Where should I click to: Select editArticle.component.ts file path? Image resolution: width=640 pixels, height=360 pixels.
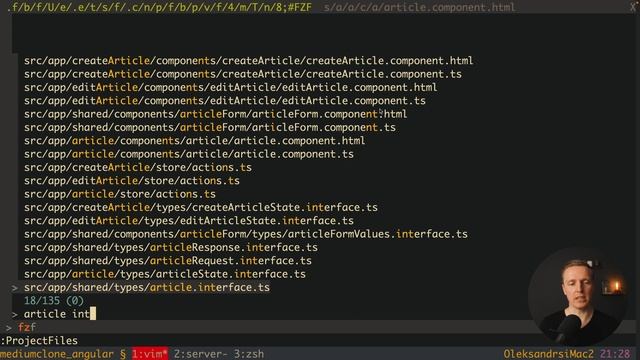(224, 101)
